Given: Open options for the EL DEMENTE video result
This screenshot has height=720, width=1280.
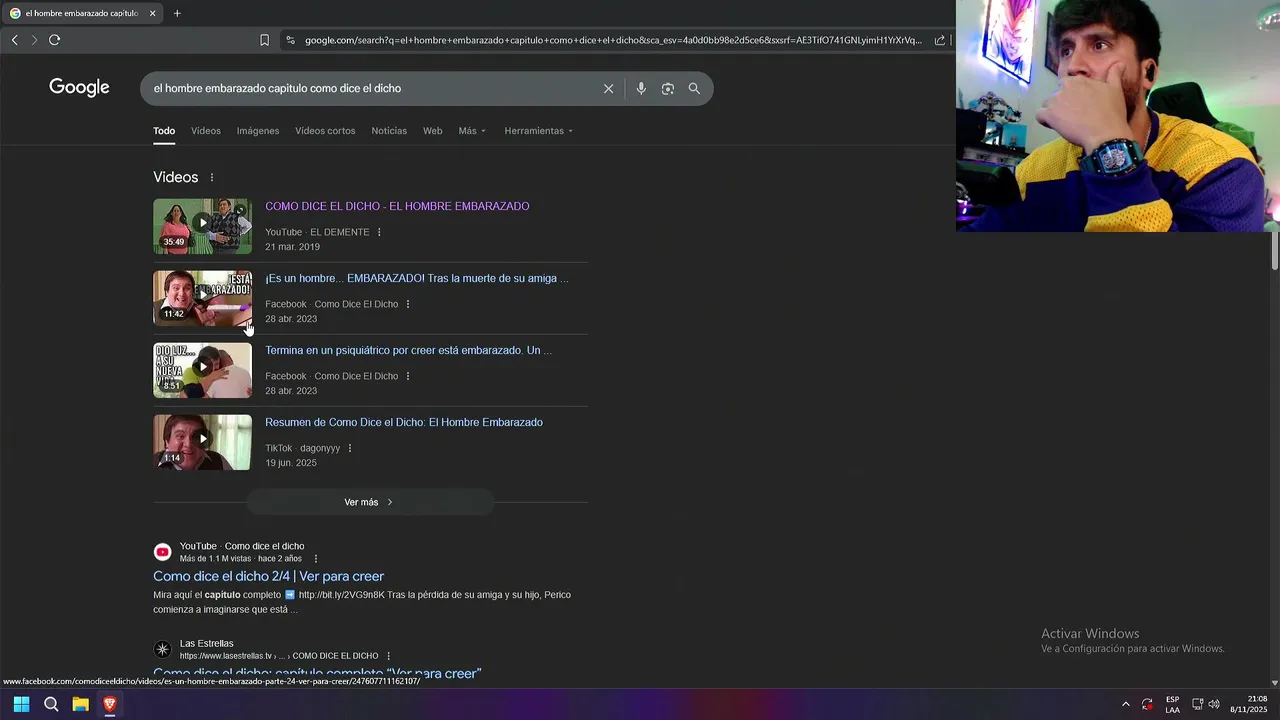Looking at the screenshot, I should point(379,232).
